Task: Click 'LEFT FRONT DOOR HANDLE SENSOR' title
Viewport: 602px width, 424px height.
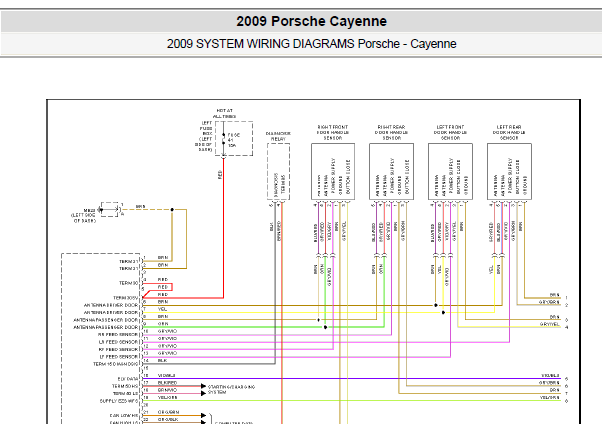Action: pyautogui.click(x=450, y=132)
